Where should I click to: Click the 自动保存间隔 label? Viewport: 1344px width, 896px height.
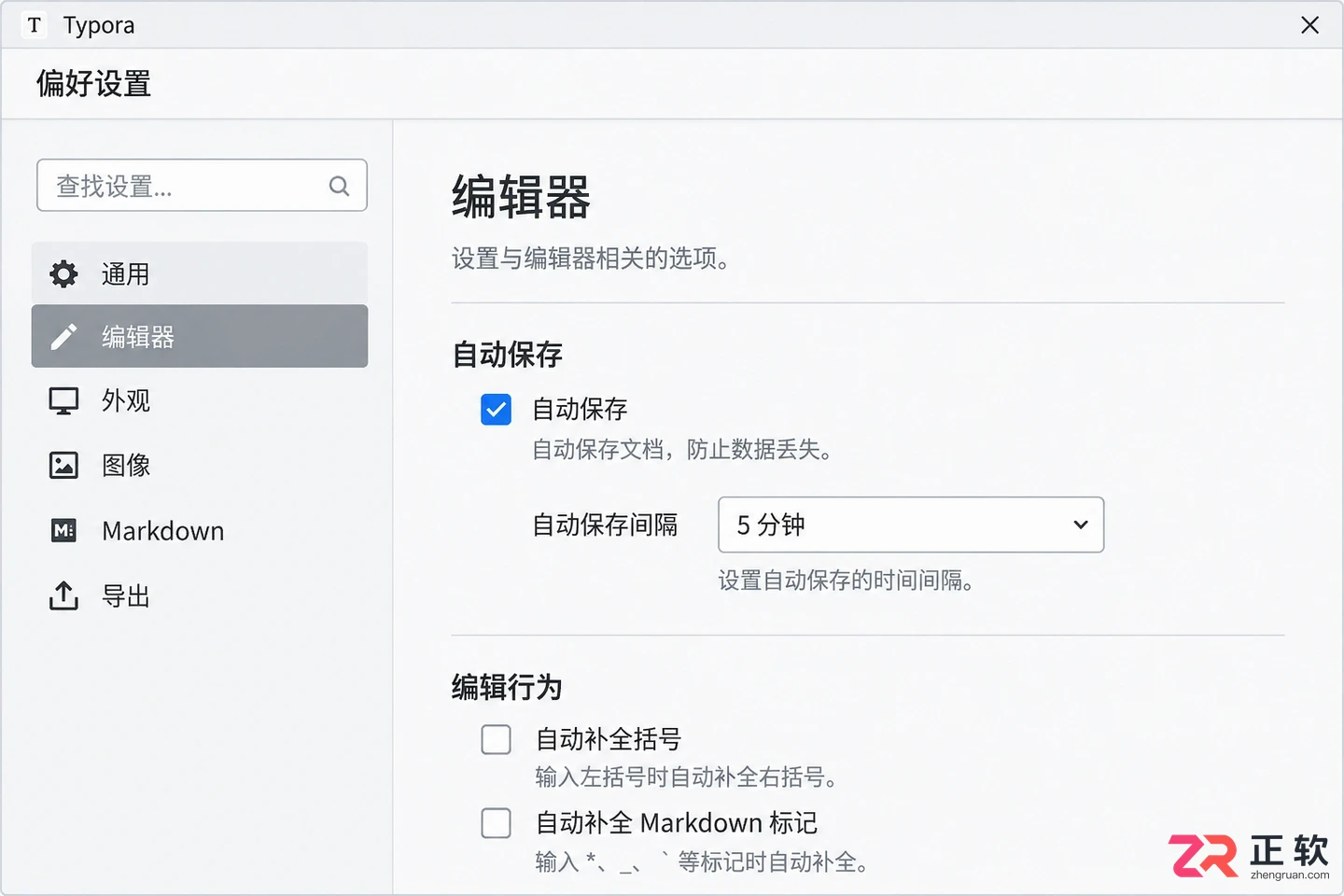pos(605,525)
